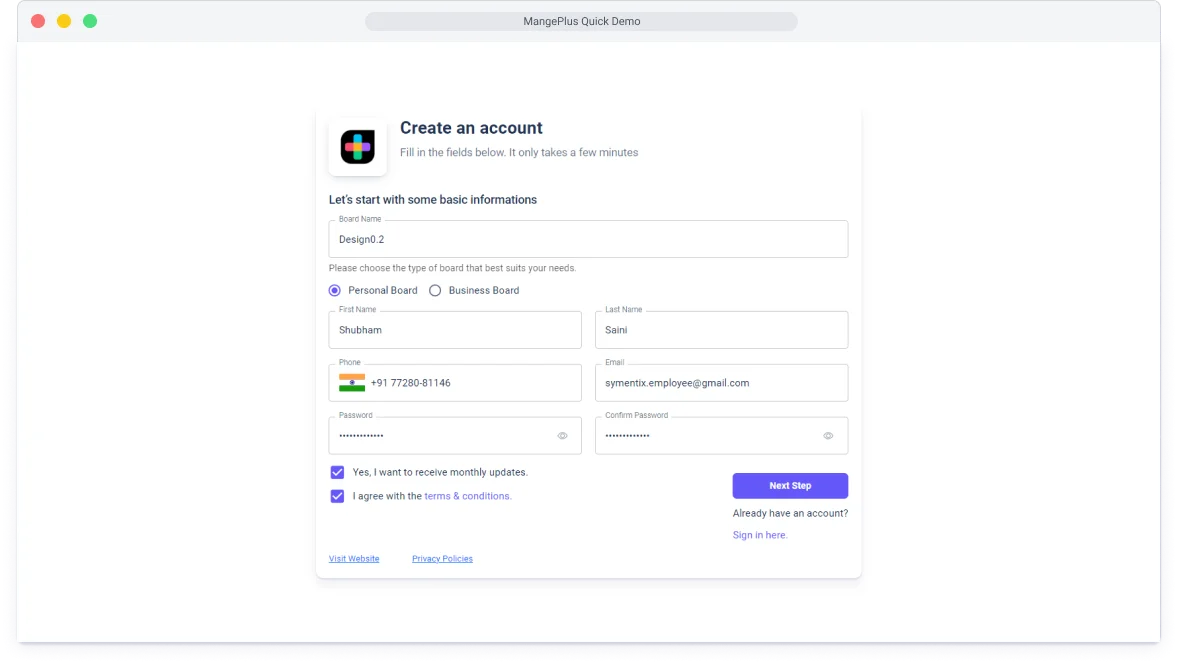The width and height of the screenshot is (1178, 664).
Task: Click the green window maximize button
Action: tap(90, 21)
